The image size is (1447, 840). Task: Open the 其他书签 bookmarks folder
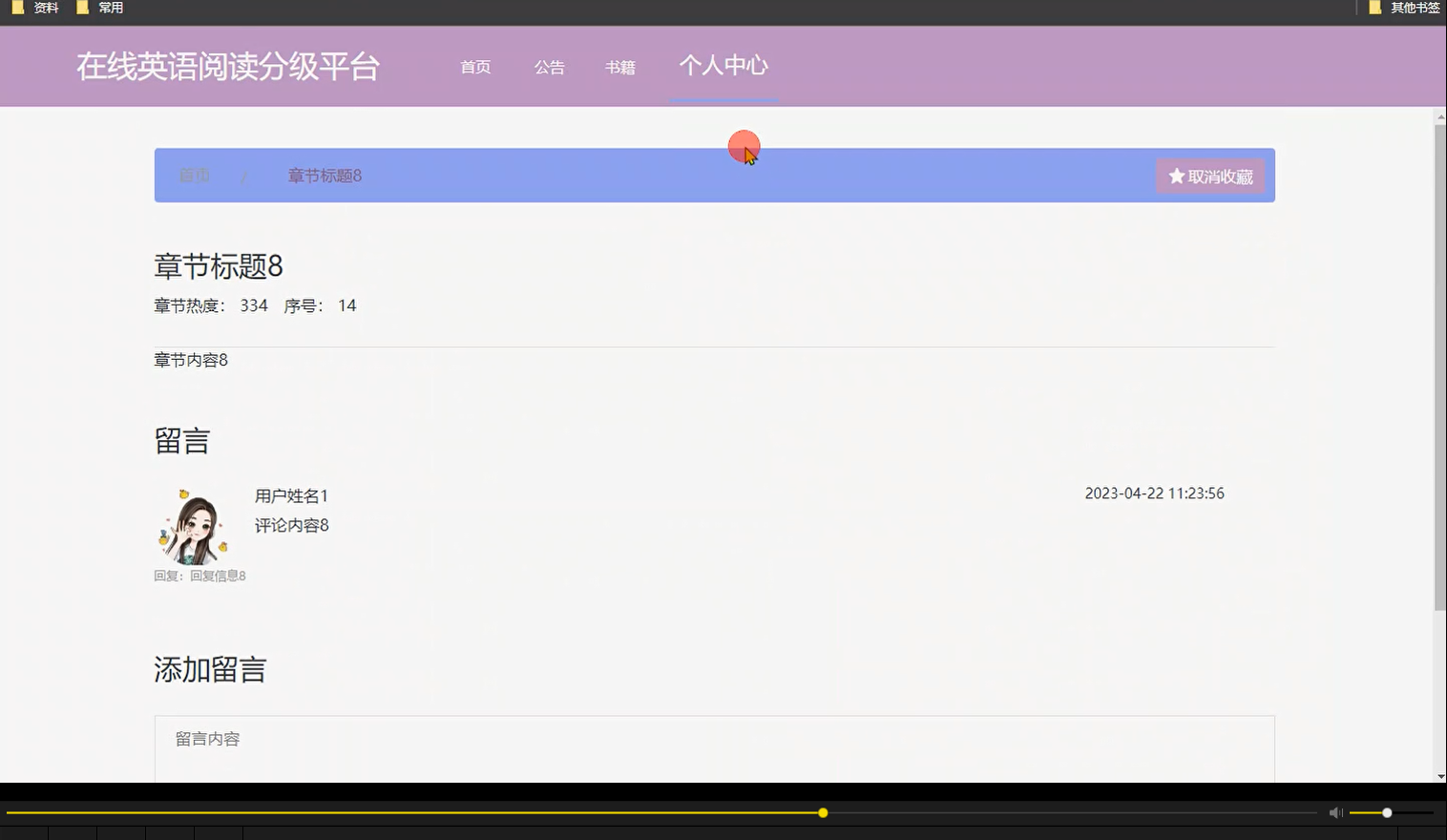pyautogui.click(x=1412, y=8)
